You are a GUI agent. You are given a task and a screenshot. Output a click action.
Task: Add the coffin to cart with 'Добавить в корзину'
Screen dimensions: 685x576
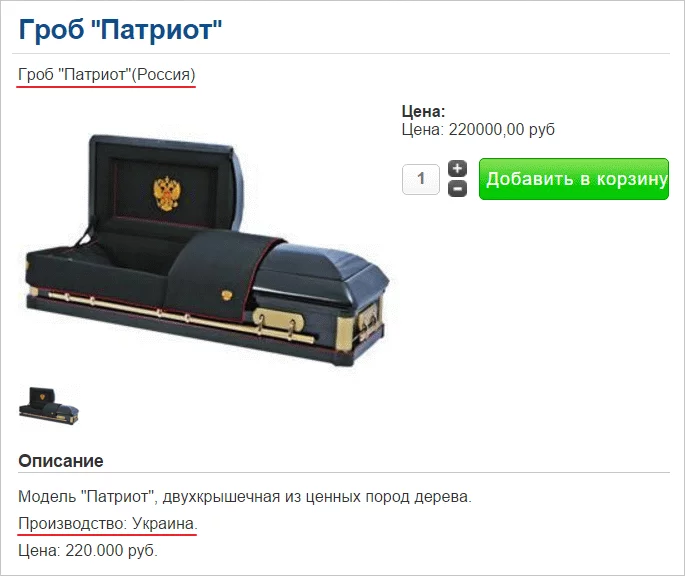tap(574, 179)
